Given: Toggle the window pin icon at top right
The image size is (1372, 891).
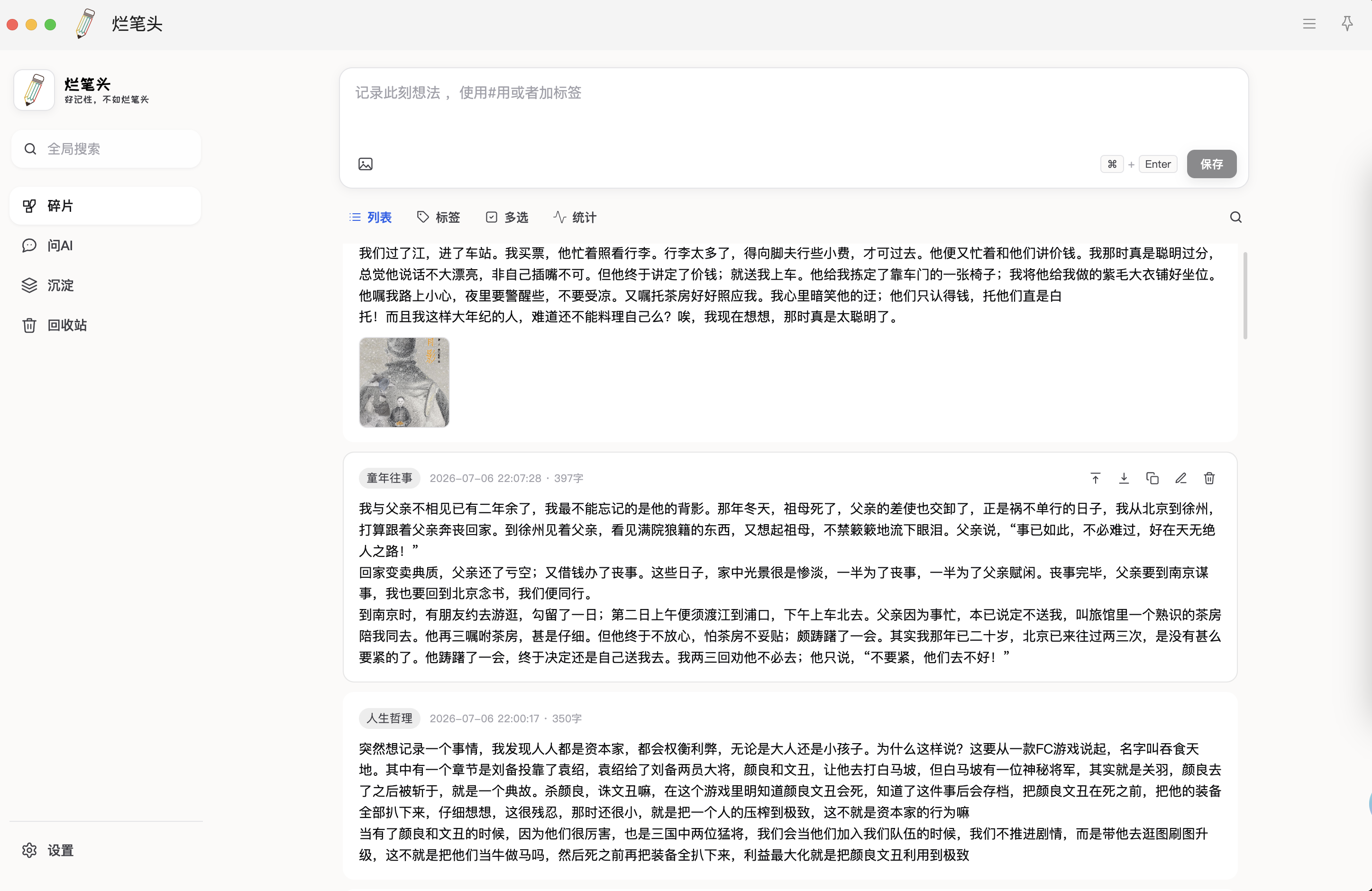Looking at the screenshot, I should (x=1346, y=24).
